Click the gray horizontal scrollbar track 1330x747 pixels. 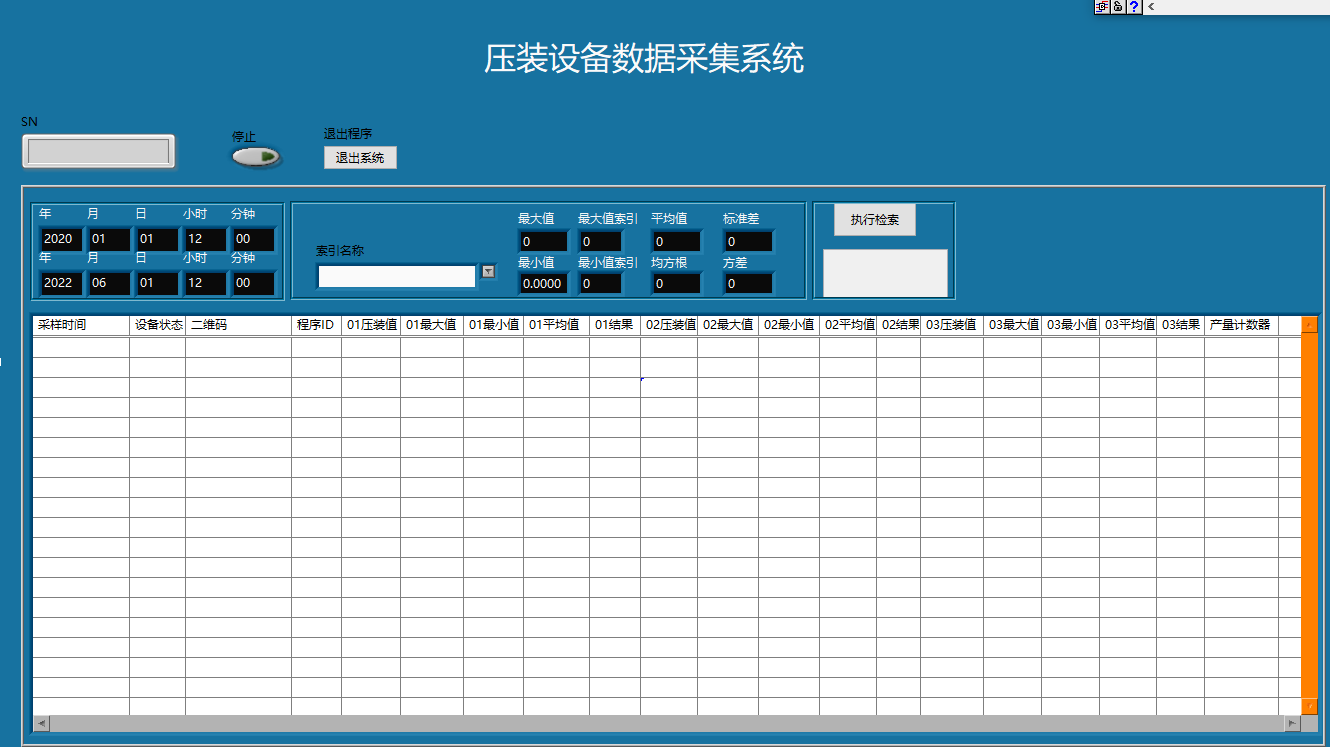[667, 723]
